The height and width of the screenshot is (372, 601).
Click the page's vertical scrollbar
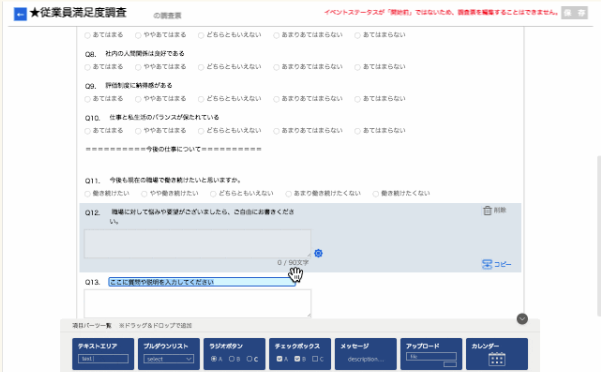(599, 236)
